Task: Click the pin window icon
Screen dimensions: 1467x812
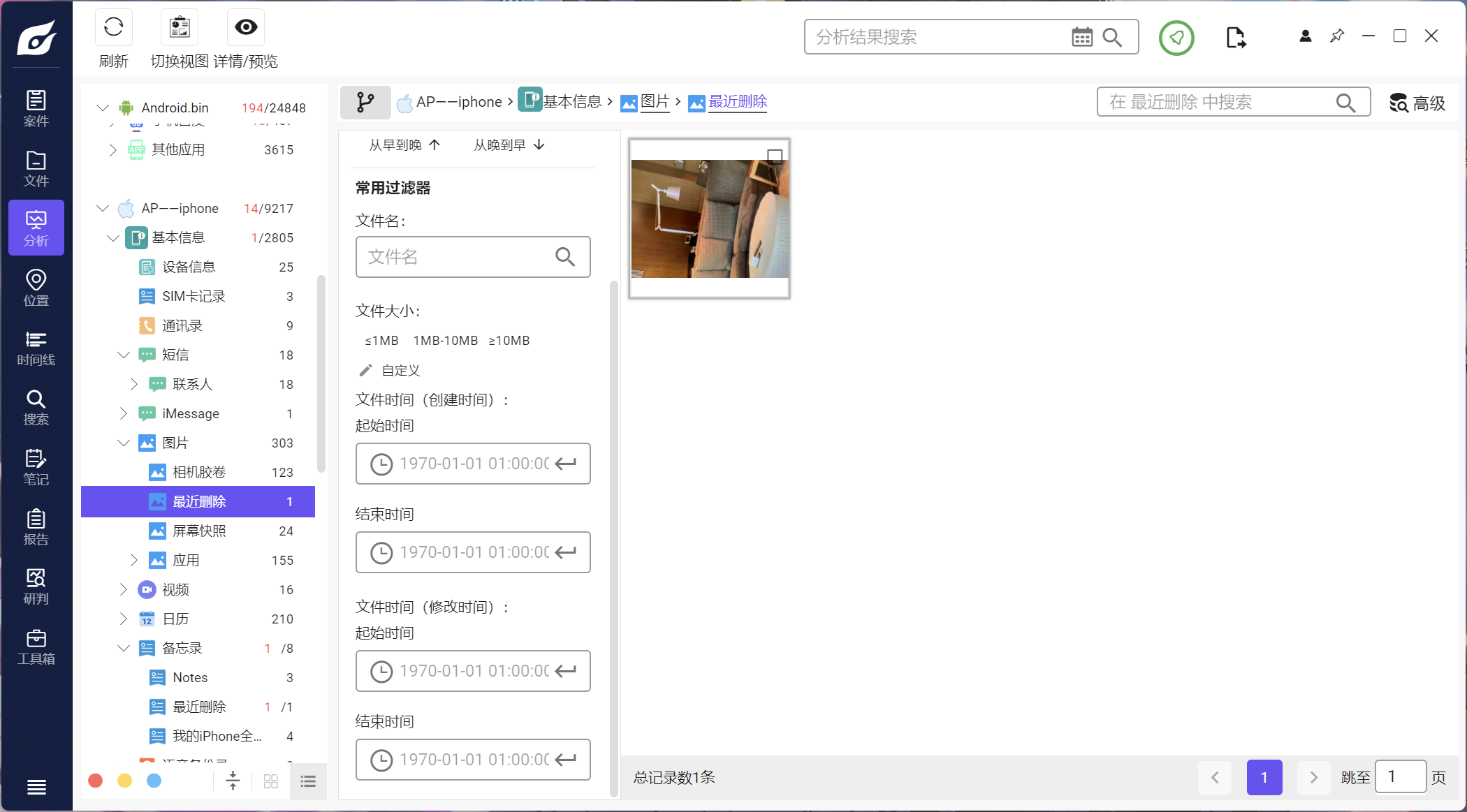Action: click(1337, 36)
